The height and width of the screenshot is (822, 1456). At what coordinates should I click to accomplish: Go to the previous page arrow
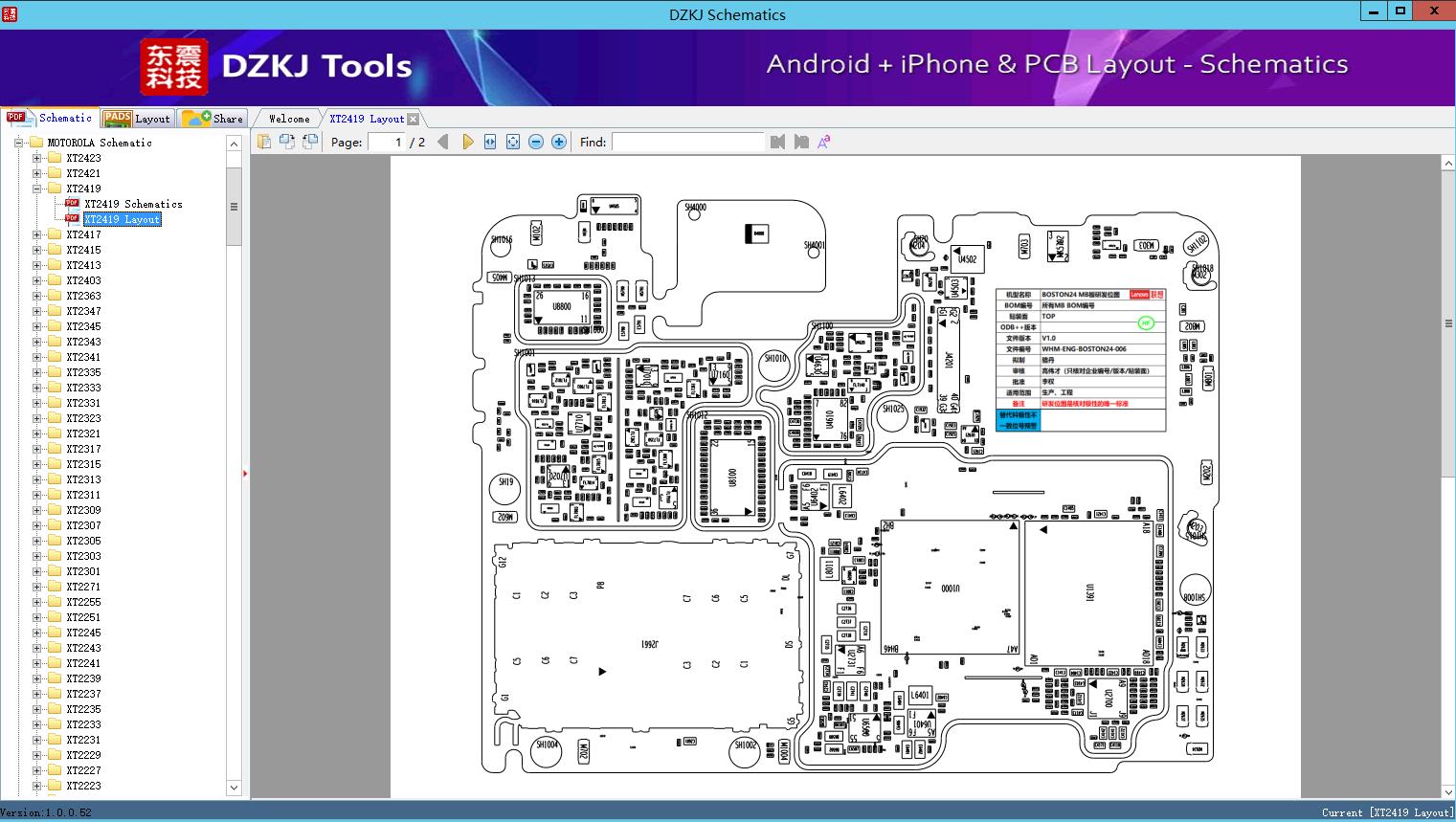tap(442, 142)
